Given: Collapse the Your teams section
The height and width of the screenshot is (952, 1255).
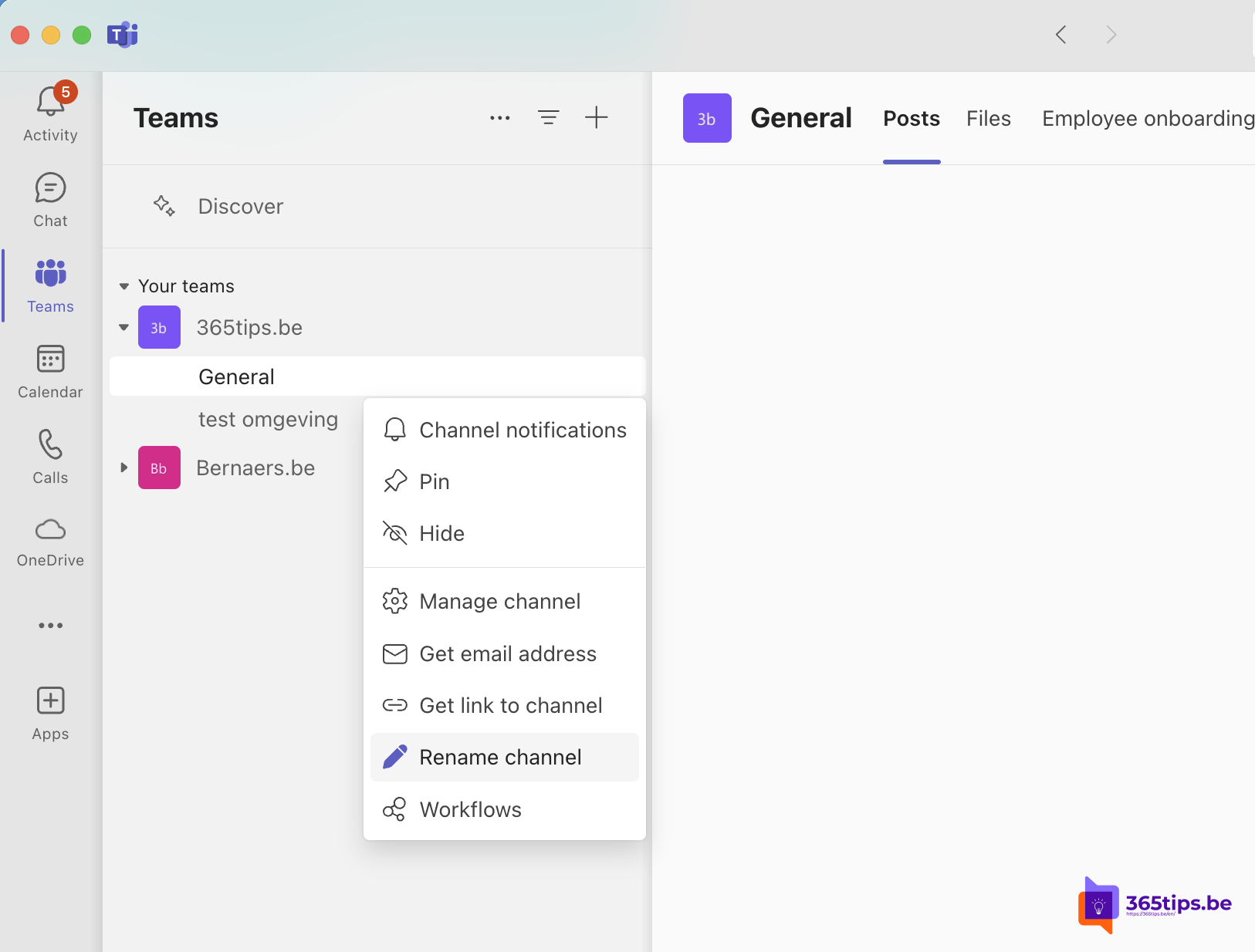Looking at the screenshot, I should click(x=123, y=286).
